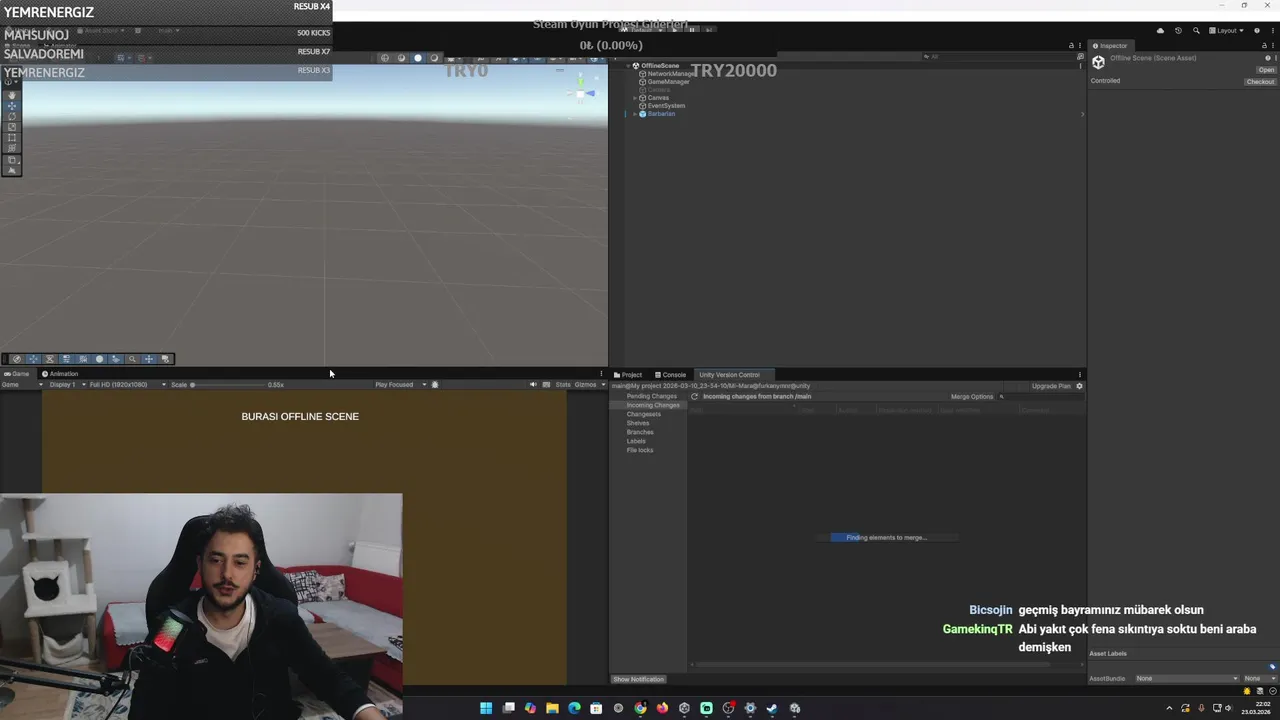The width and height of the screenshot is (1280, 720).
Task: Open Steam from the Windows taskbar
Action: (772, 708)
